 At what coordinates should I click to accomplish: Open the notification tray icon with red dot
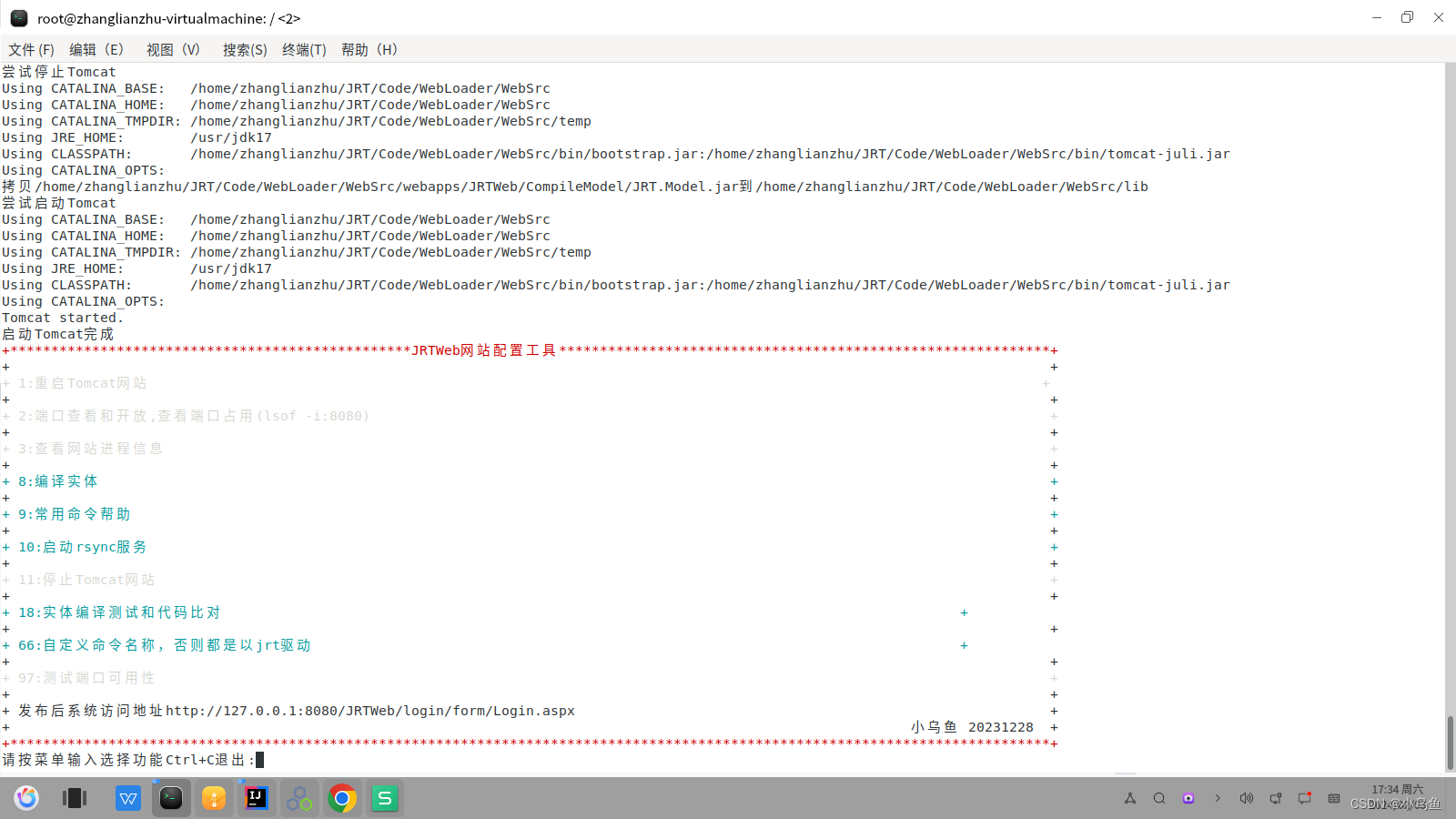(x=1305, y=798)
